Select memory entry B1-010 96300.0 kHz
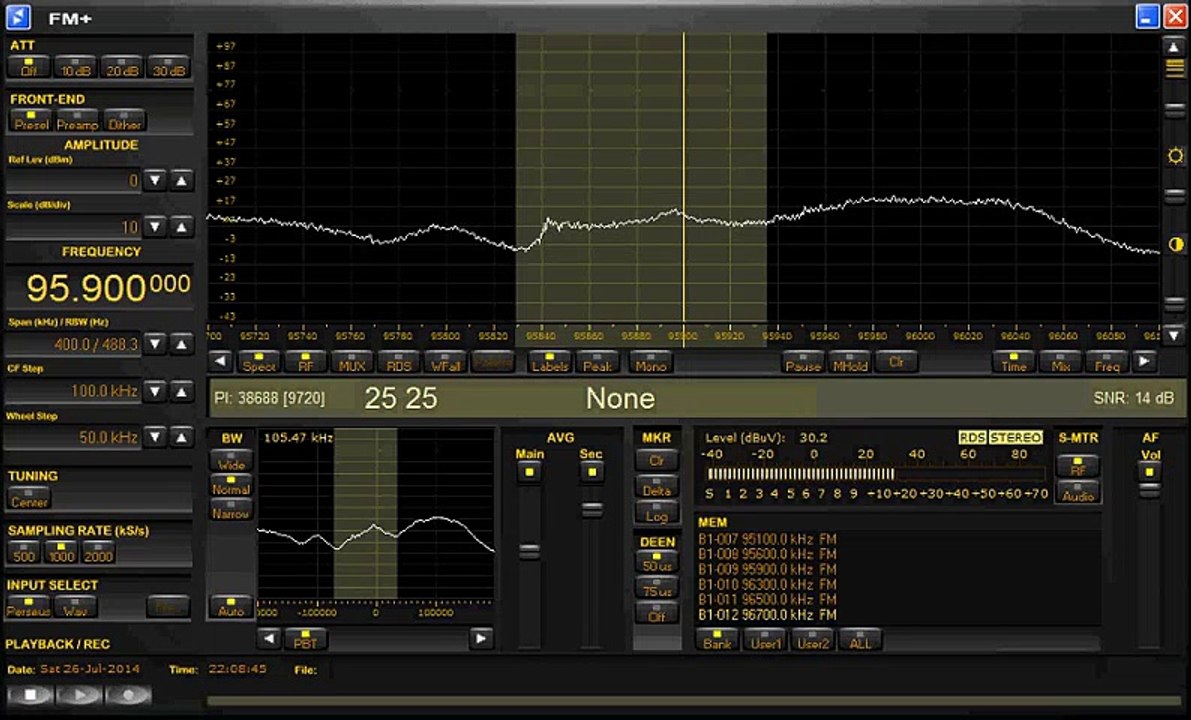 coord(767,584)
